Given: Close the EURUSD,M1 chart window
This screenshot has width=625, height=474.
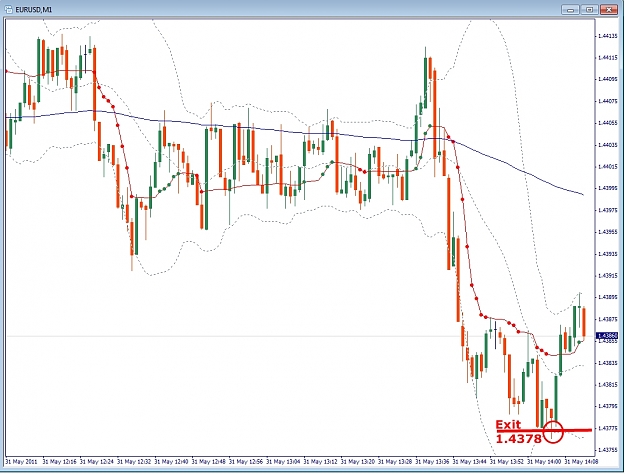Looking at the screenshot, I should [x=609, y=10].
